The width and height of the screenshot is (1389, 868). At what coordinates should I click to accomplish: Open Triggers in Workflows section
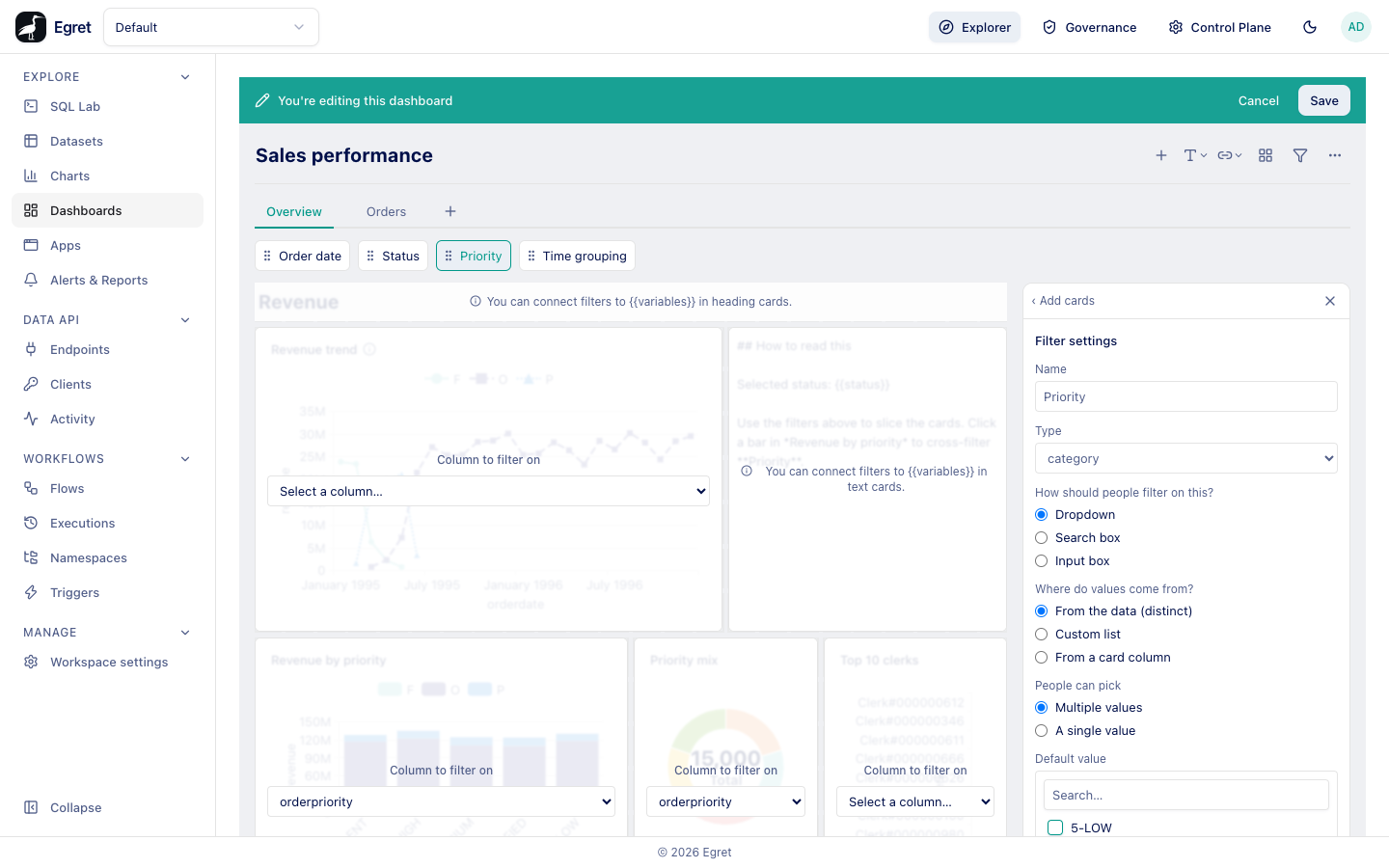coord(107,592)
